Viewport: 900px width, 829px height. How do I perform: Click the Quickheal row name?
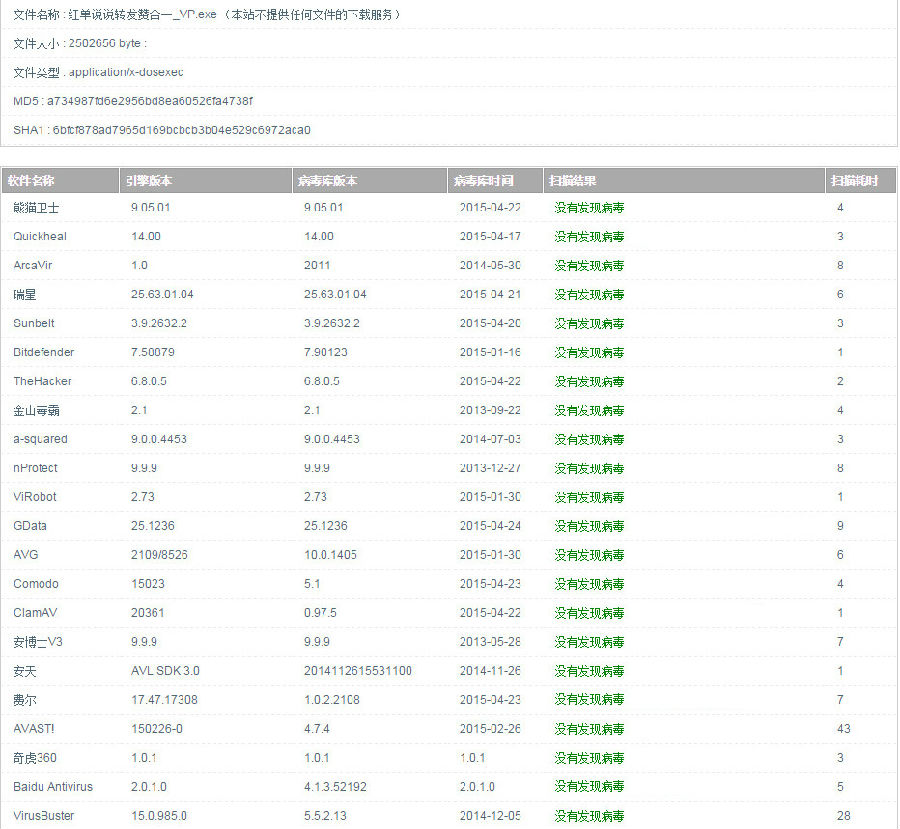tap(40, 237)
